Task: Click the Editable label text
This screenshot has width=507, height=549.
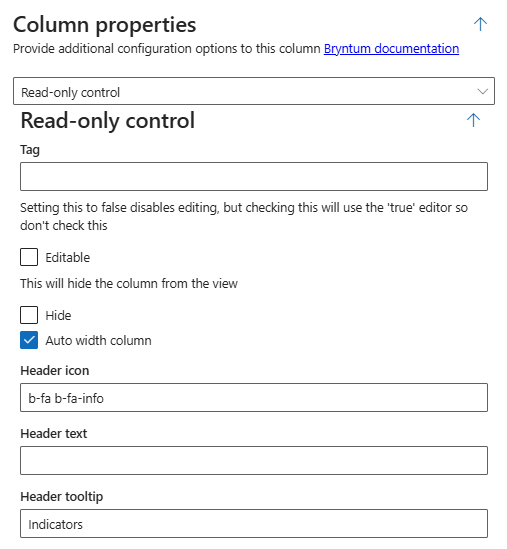Action: [x=68, y=257]
